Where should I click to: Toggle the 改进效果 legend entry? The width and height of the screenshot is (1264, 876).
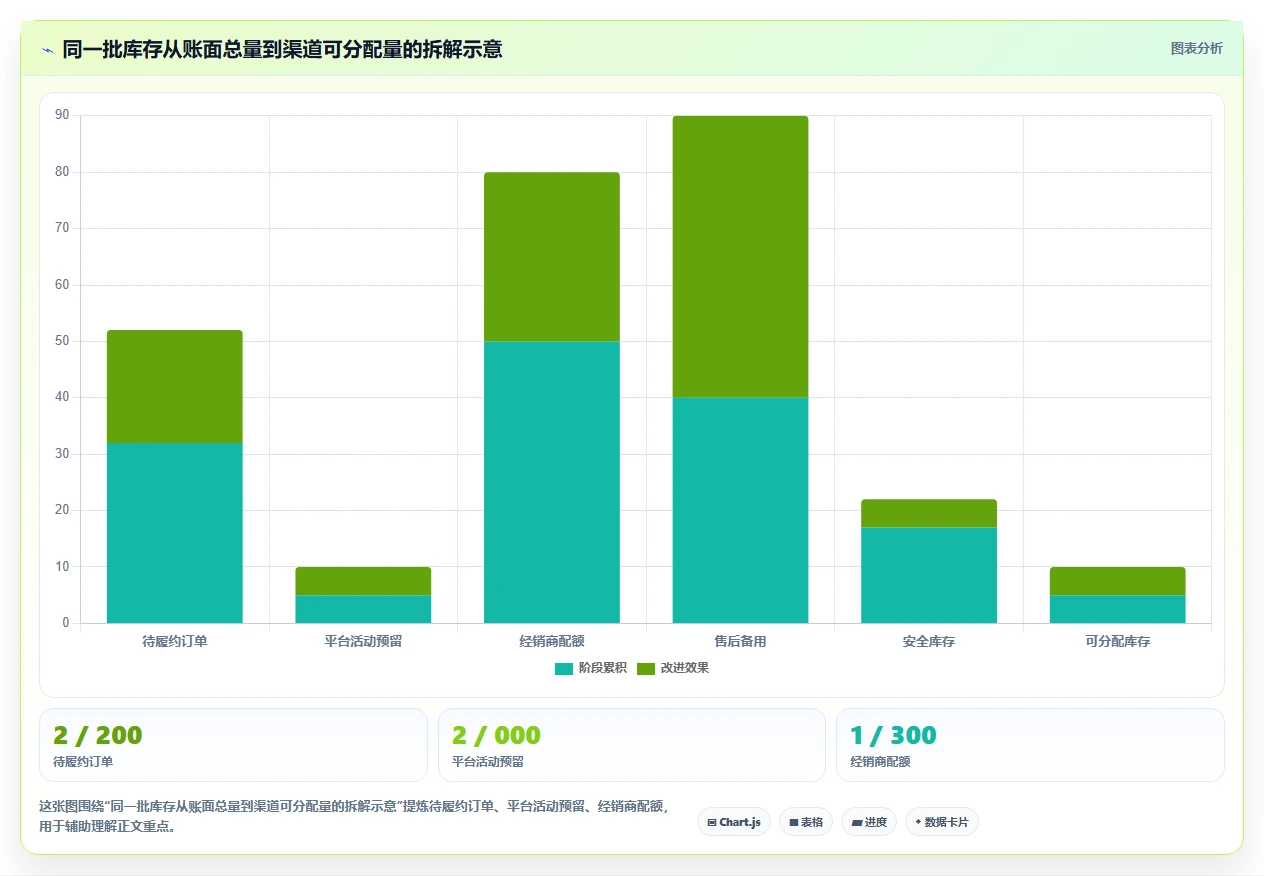click(673, 668)
